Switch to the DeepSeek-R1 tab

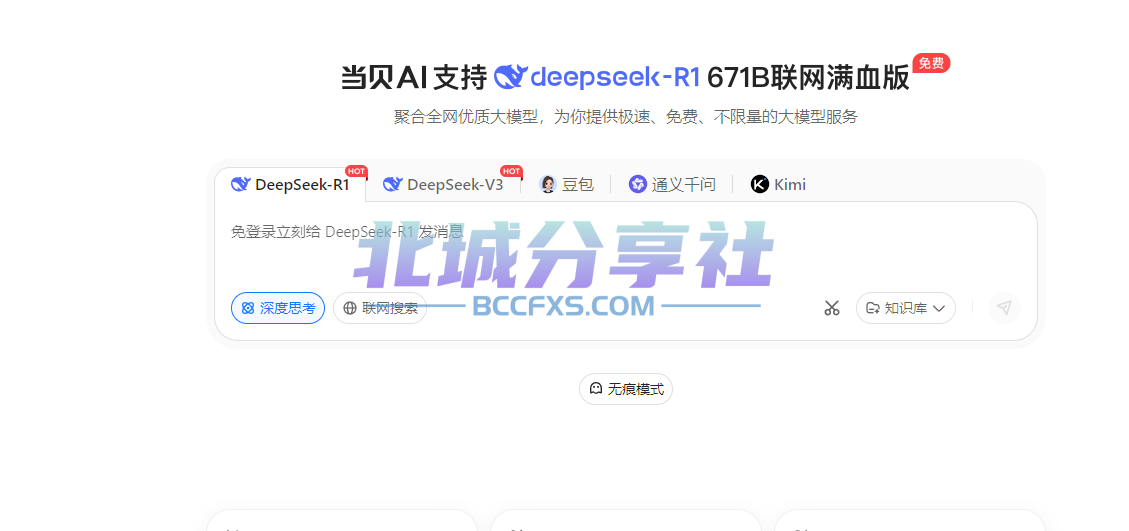click(291, 184)
